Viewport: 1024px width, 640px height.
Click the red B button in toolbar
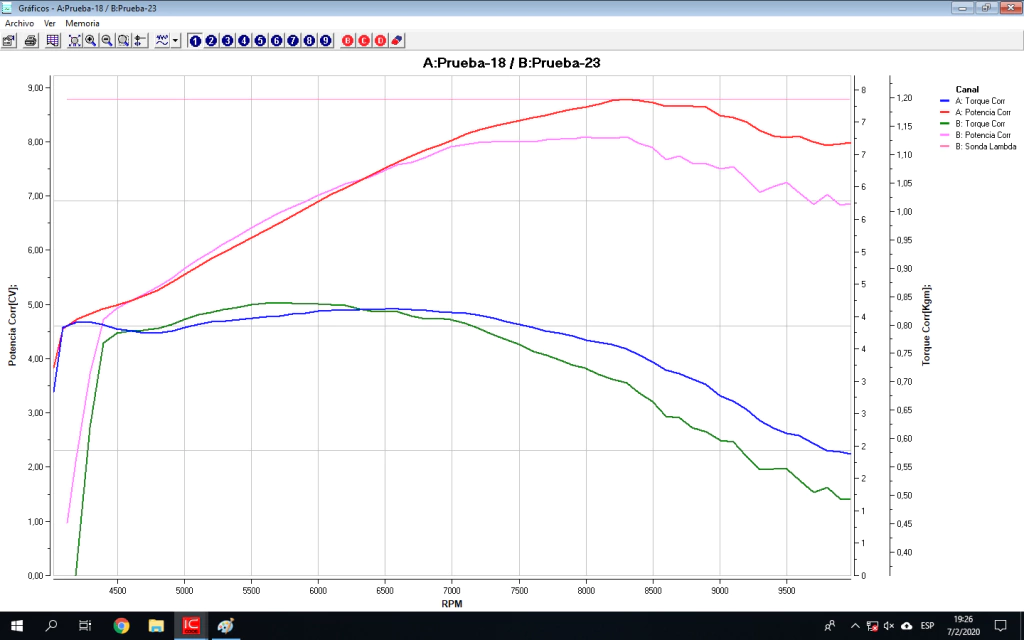click(x=348, y=41)
